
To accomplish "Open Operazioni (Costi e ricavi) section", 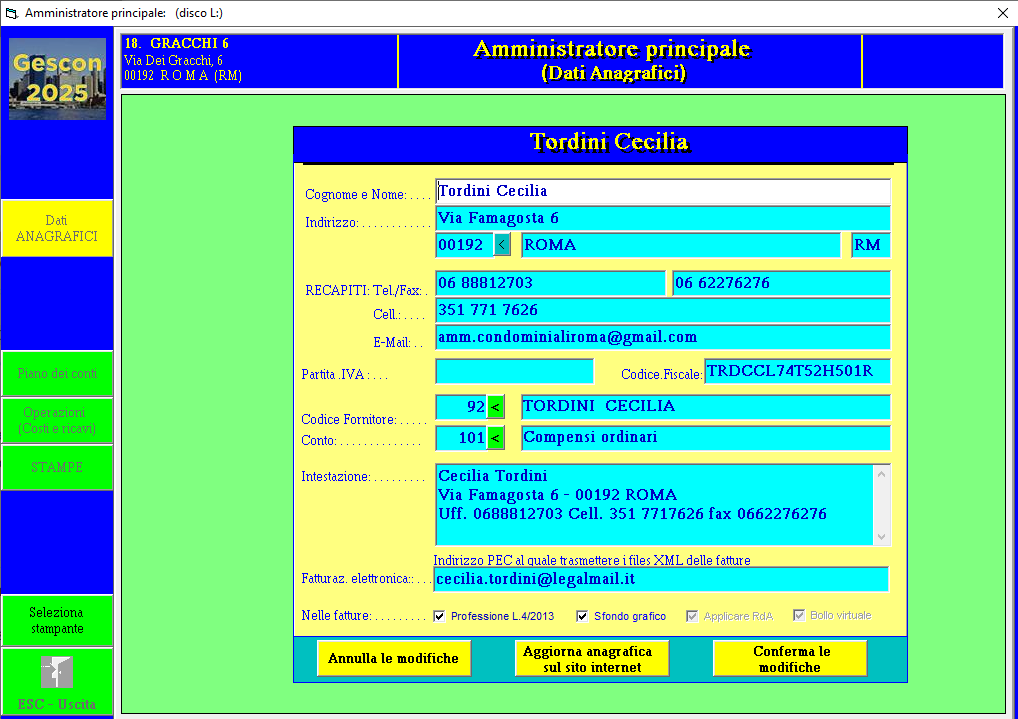I will point(57,420).
